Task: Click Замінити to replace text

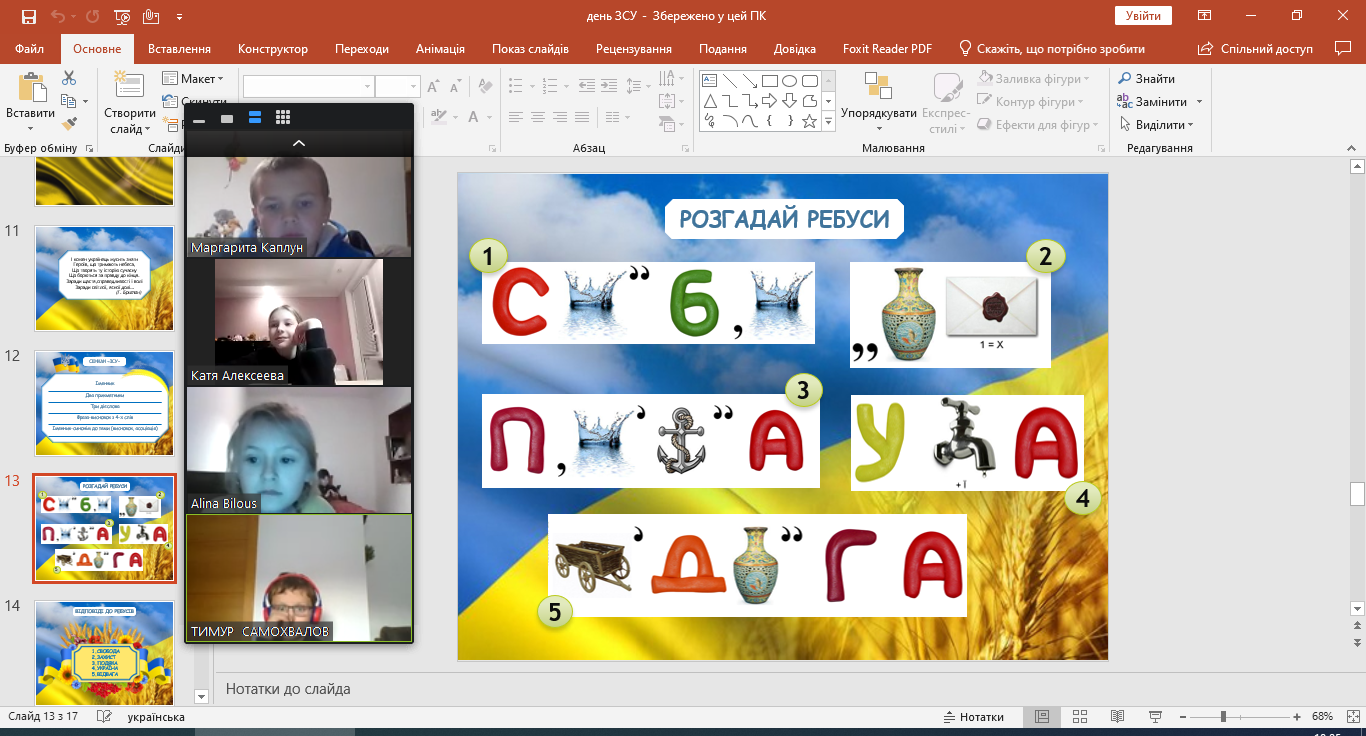Action: click(1160, 102)
